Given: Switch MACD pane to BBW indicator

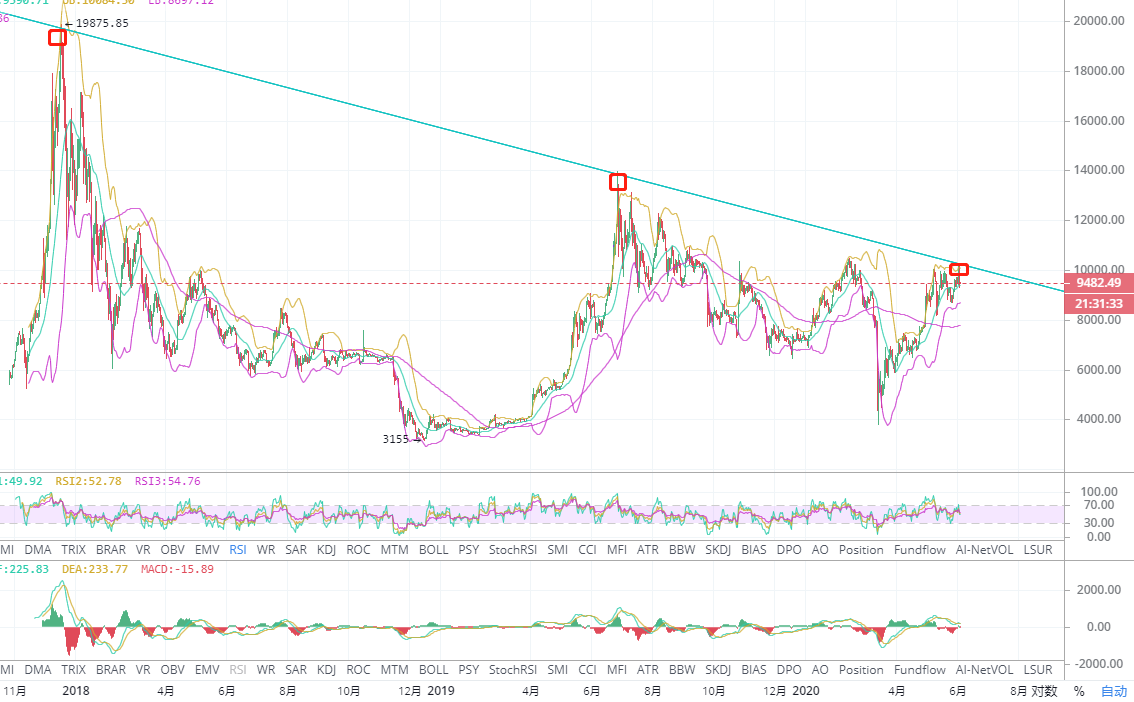Looking at the screenshot, I should tap(682, 669).
